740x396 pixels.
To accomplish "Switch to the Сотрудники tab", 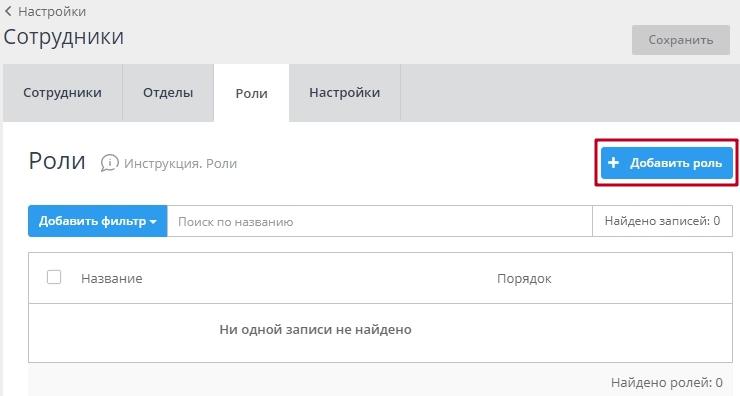I will pos(62,93).
